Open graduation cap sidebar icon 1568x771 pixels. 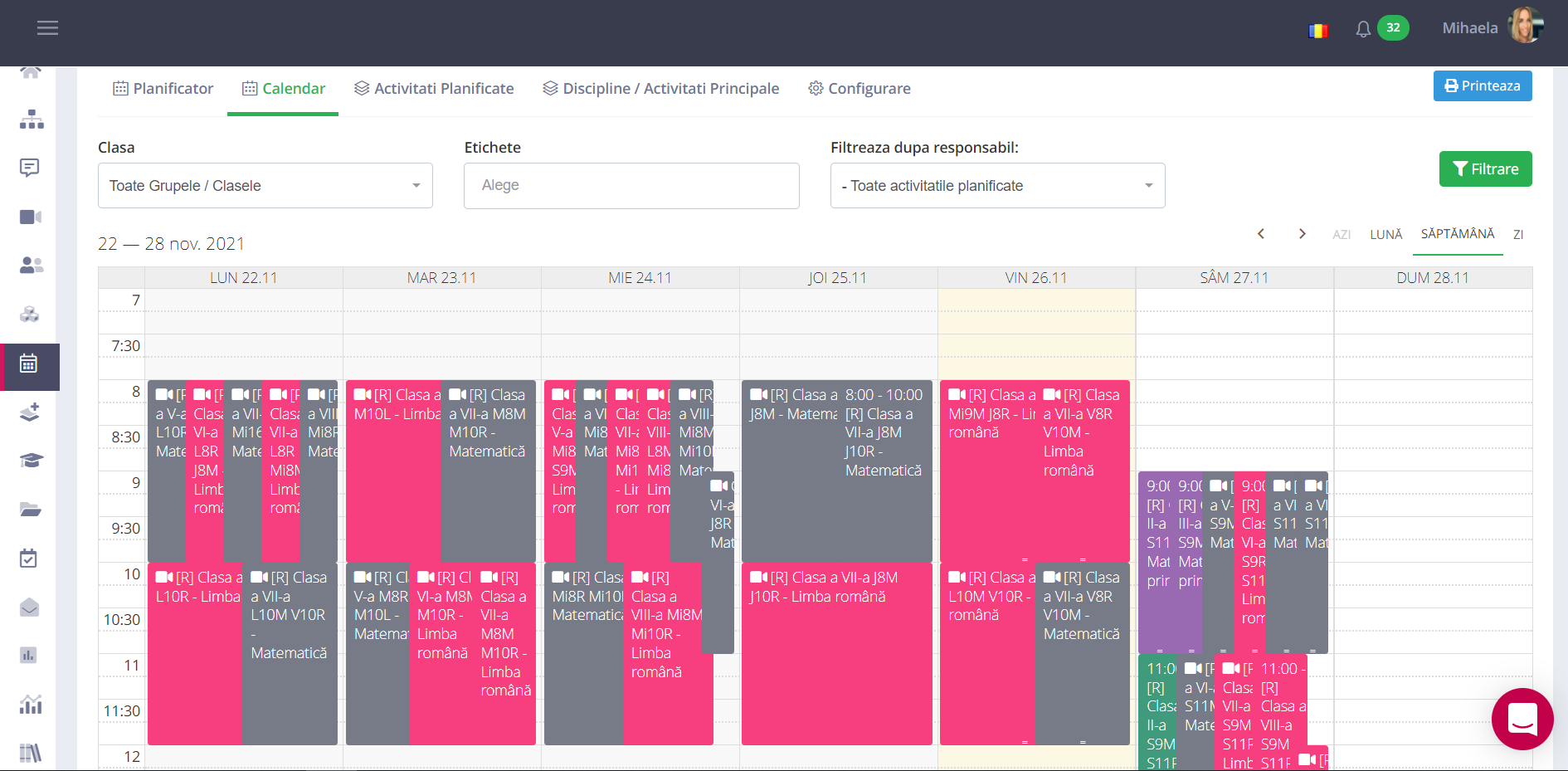point(31,461)
